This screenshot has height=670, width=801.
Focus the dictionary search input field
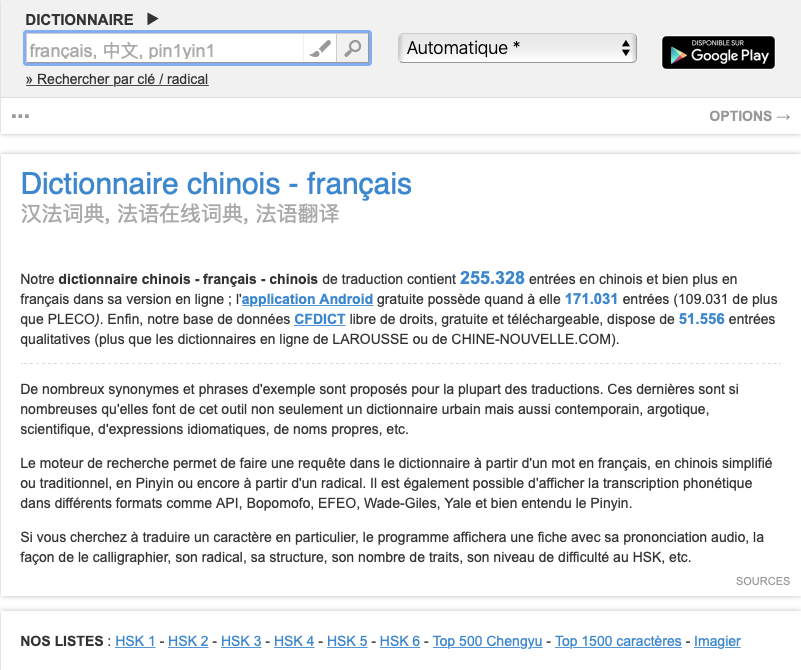point(164,49)
